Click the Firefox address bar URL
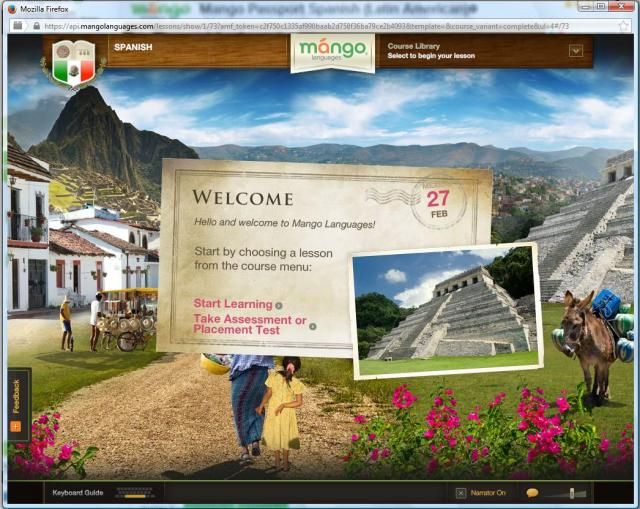640x509 pixels. (306, 26)
